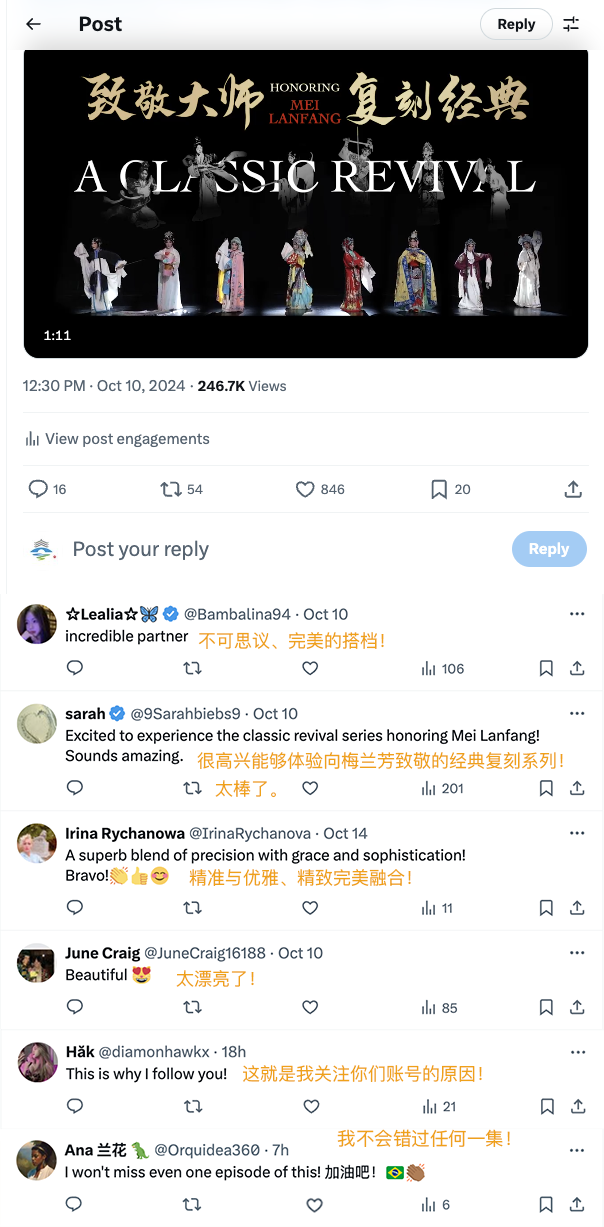
Task: Reply to June Craig's "Beautiful" comment
Action: pos(75,1007)
